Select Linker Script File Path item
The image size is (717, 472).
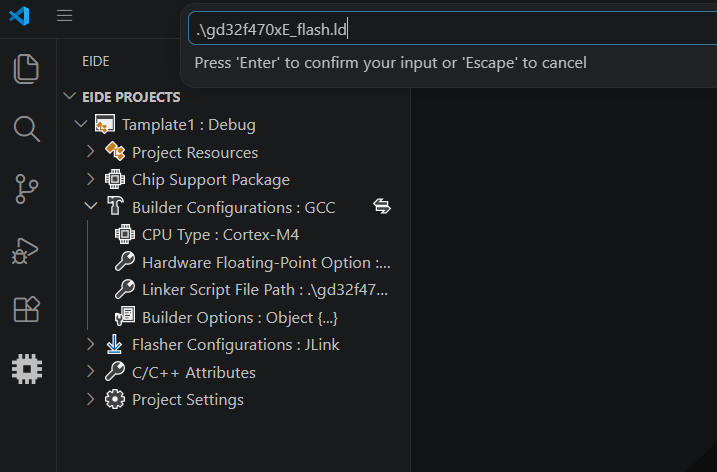point(251,290)
